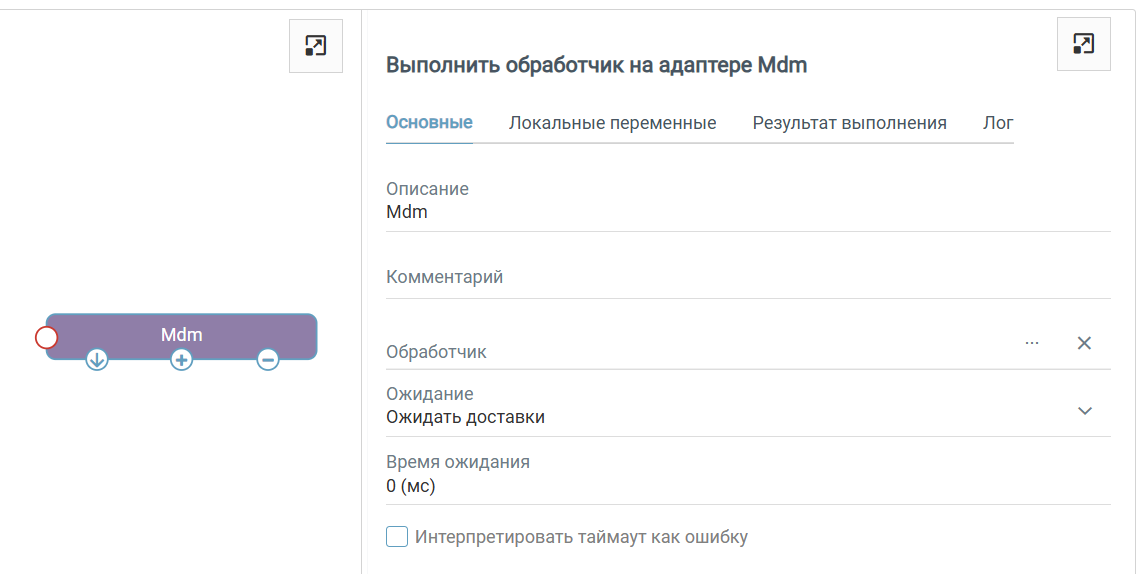Switch to the Основные tab
This screenshot has width=1146, height=574.
(429, 123)
